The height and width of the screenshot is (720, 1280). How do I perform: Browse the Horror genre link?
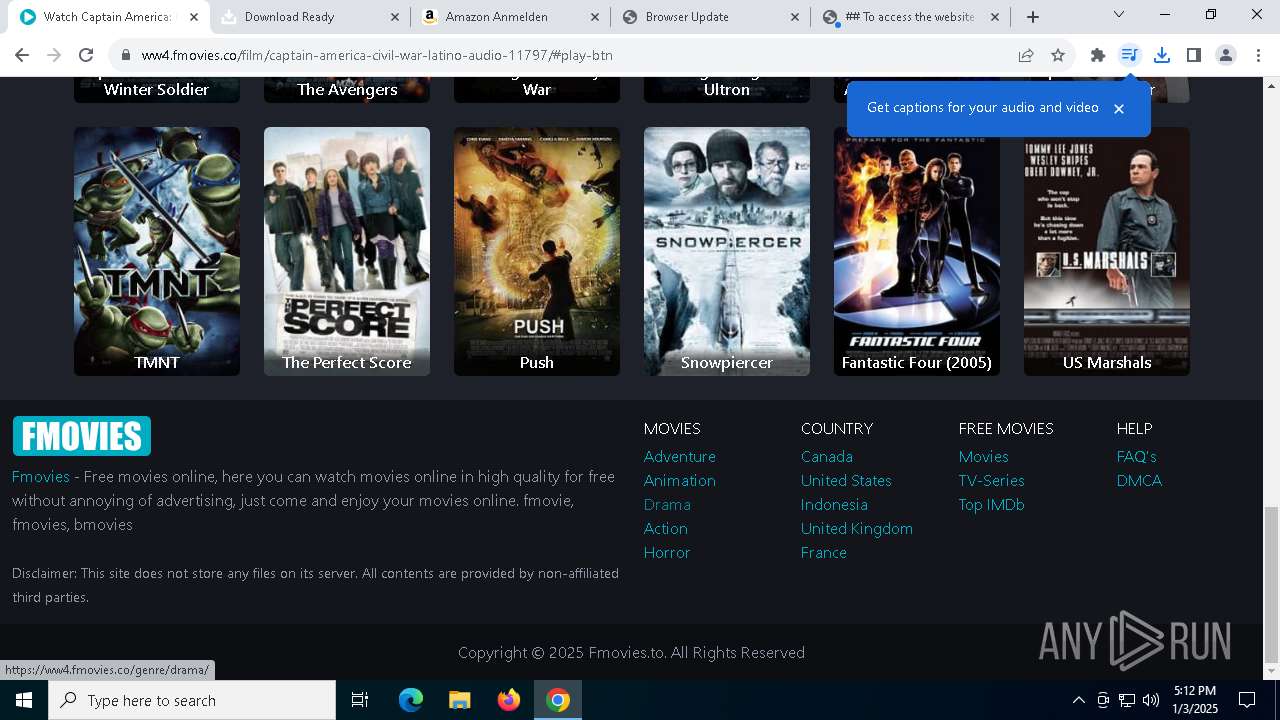pos(667,552)
